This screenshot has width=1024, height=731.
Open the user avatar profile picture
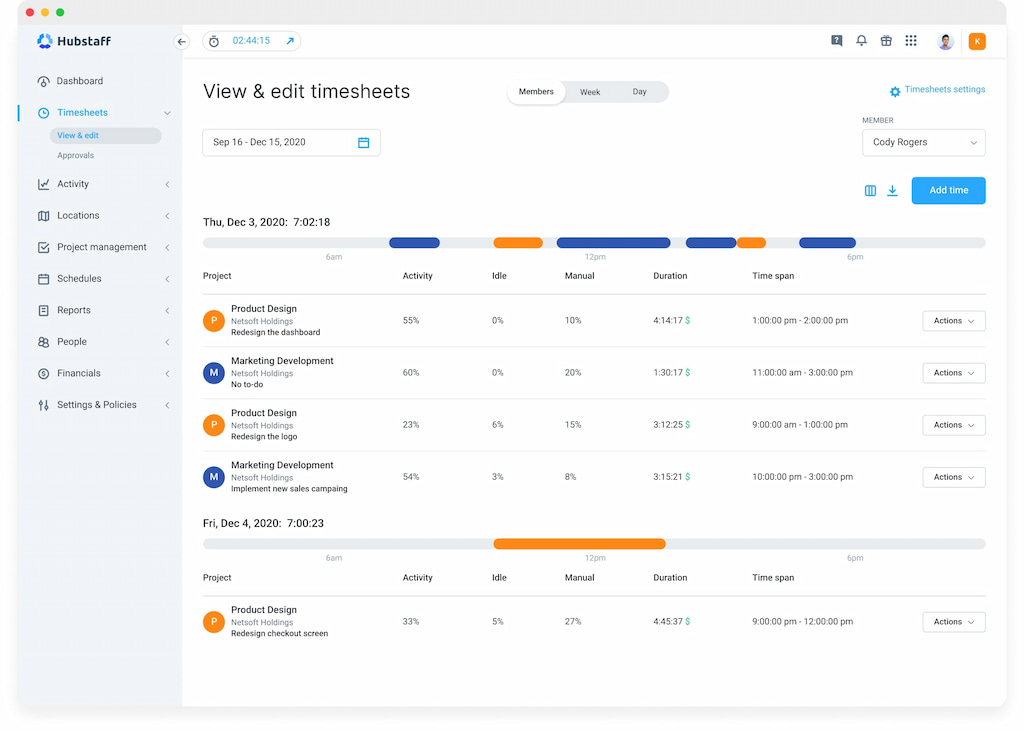[945, 41]
